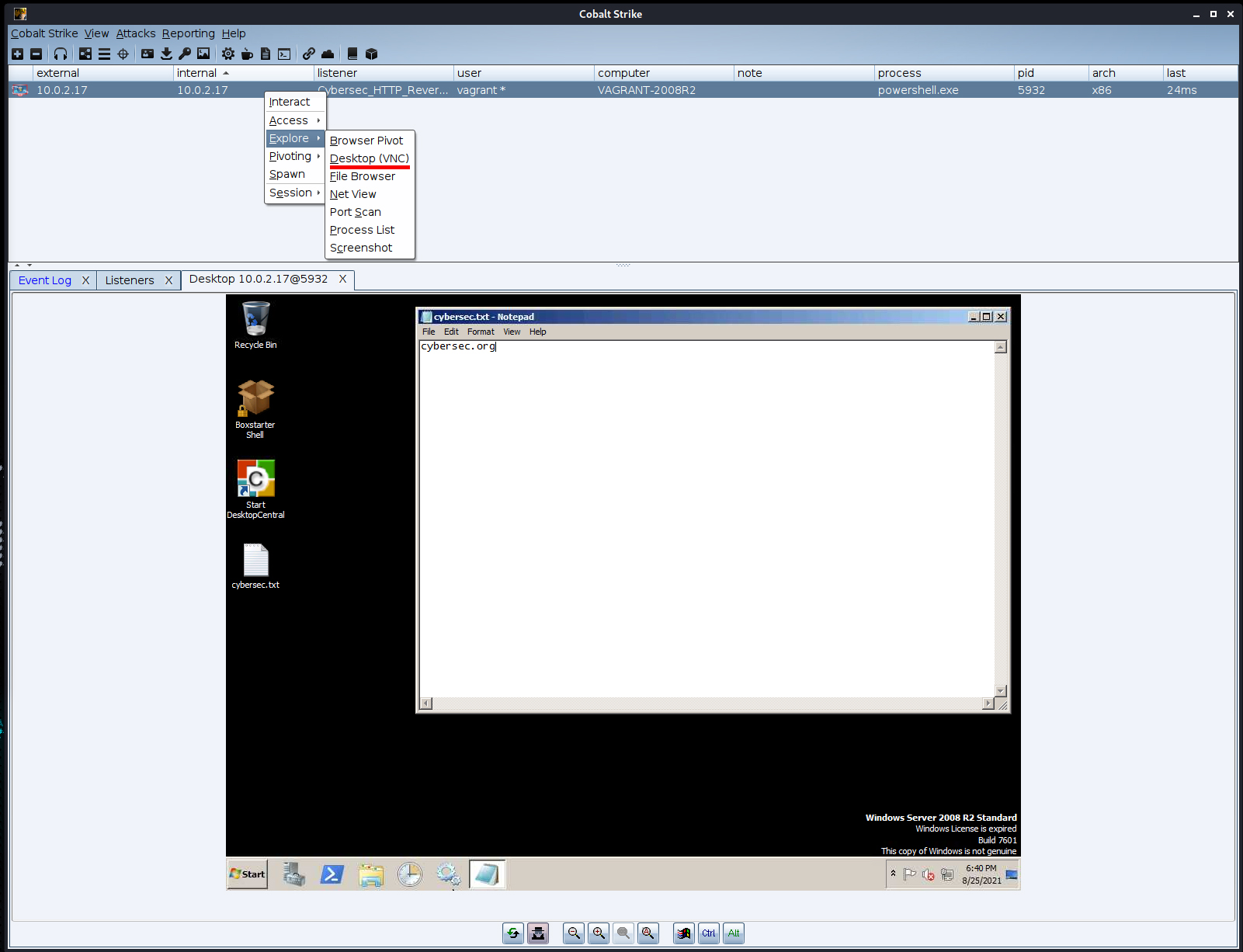1243x952 pixels.
Task: Open downloaded files via download icon
Action: [166, 54]
